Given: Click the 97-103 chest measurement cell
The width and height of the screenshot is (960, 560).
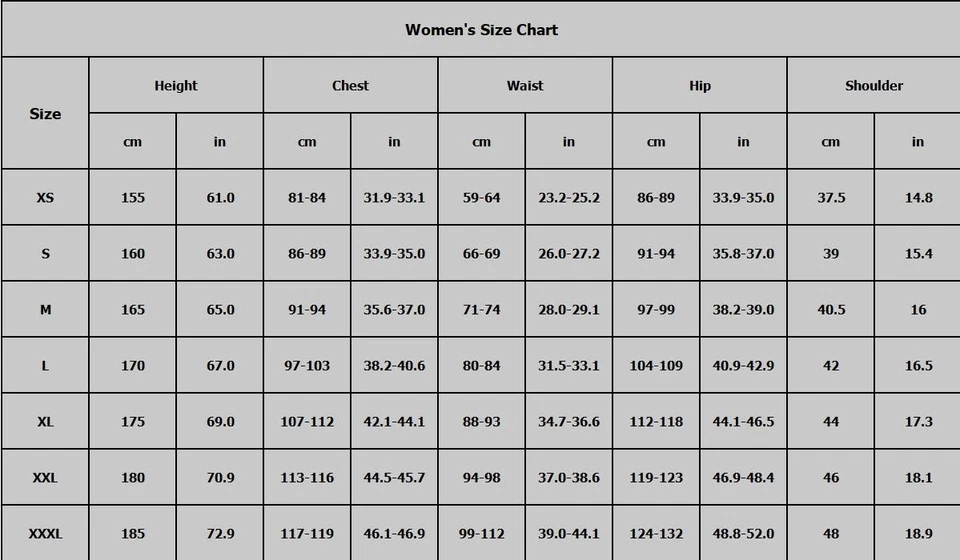Looking at the screenshot, I should pyautogui.click(x=307, y=366).
